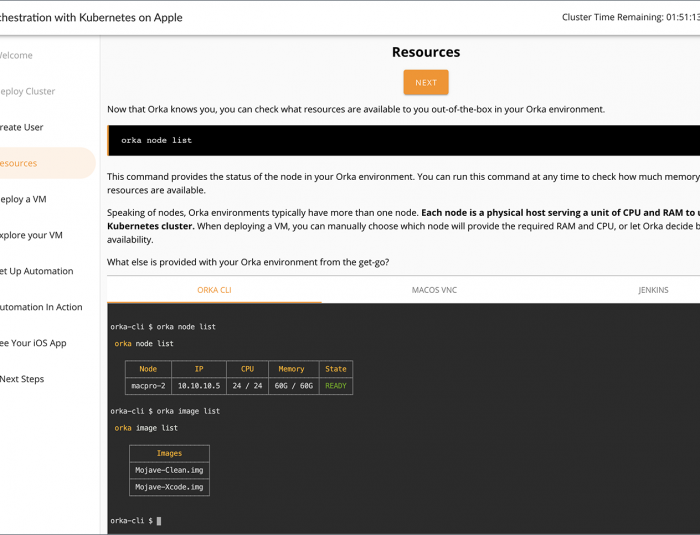Click Mojave-Clean.img in images table

point(169,470)
